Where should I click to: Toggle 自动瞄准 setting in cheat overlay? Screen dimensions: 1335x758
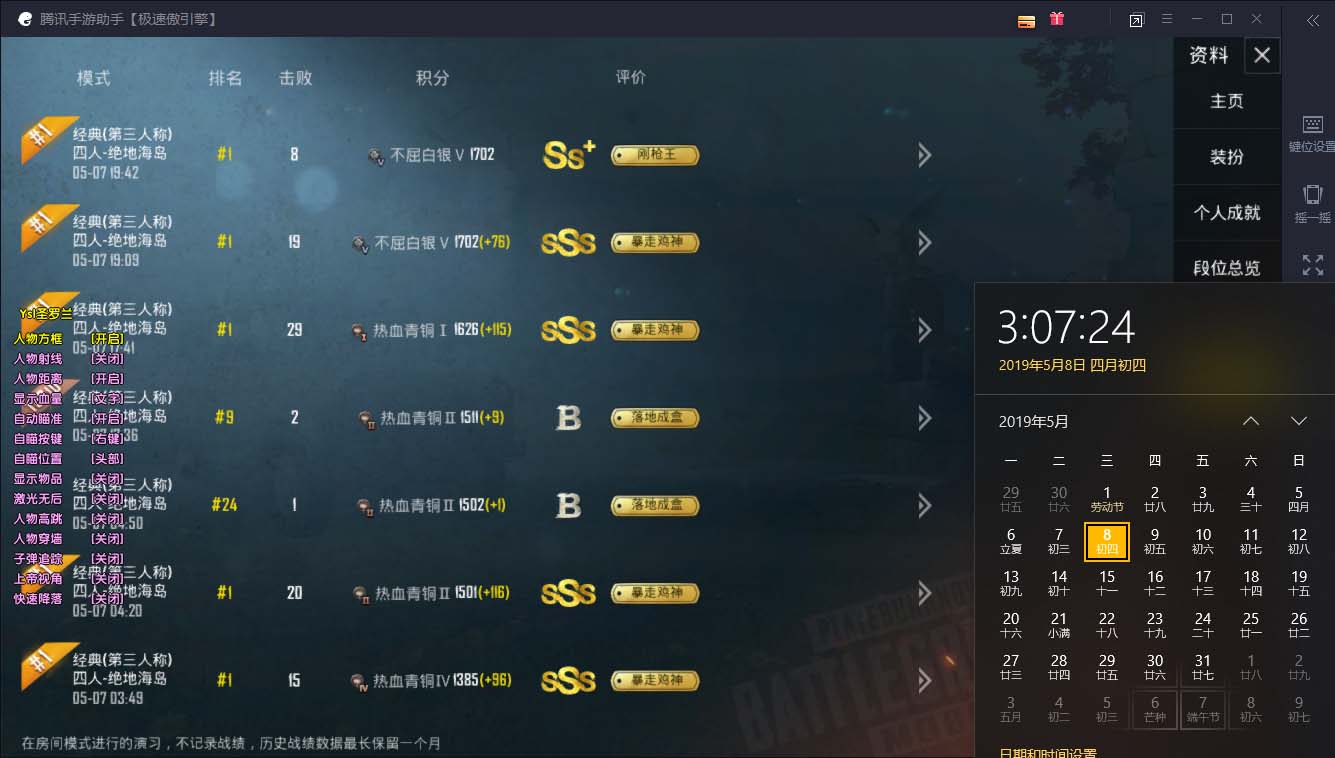pyautogui.click(x=68, y=419)
